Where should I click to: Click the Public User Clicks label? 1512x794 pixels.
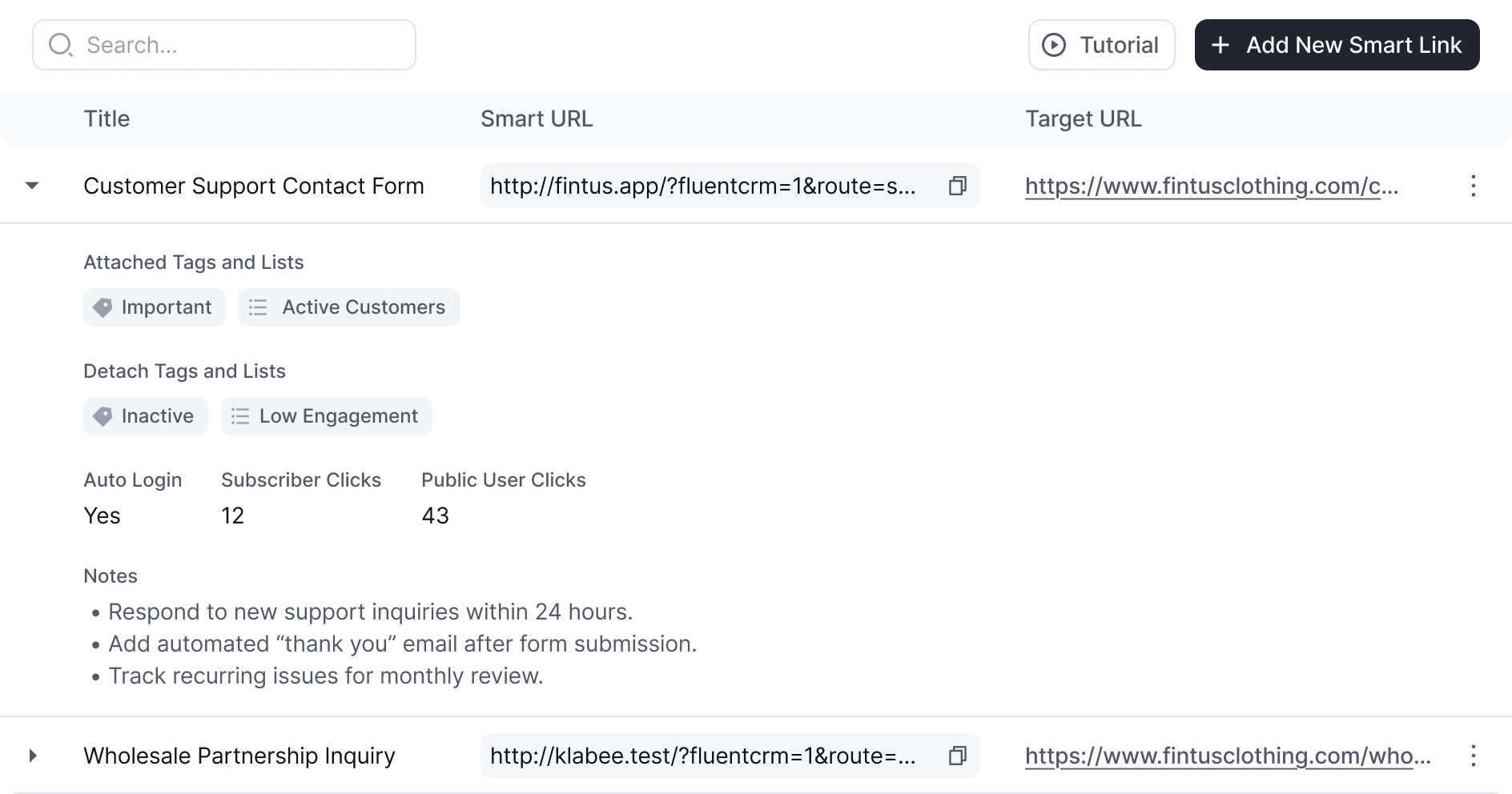(x=504, y=480)
